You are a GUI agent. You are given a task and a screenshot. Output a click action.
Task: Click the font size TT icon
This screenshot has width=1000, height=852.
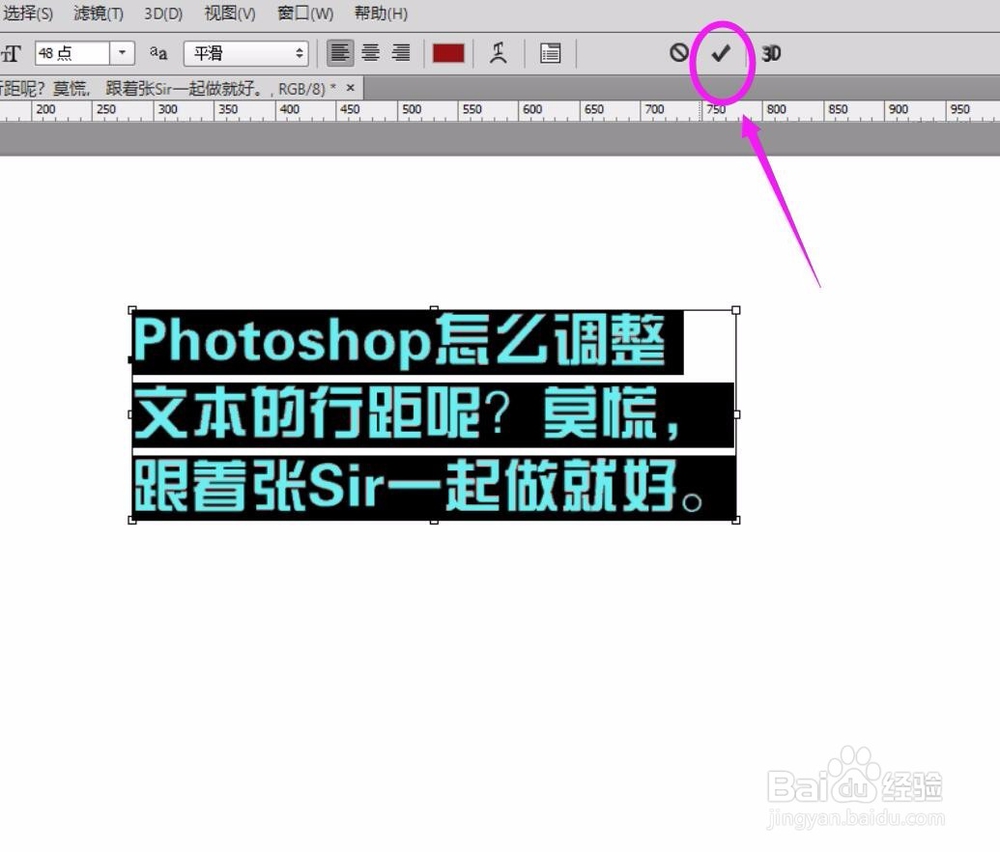tap(11, 54)
